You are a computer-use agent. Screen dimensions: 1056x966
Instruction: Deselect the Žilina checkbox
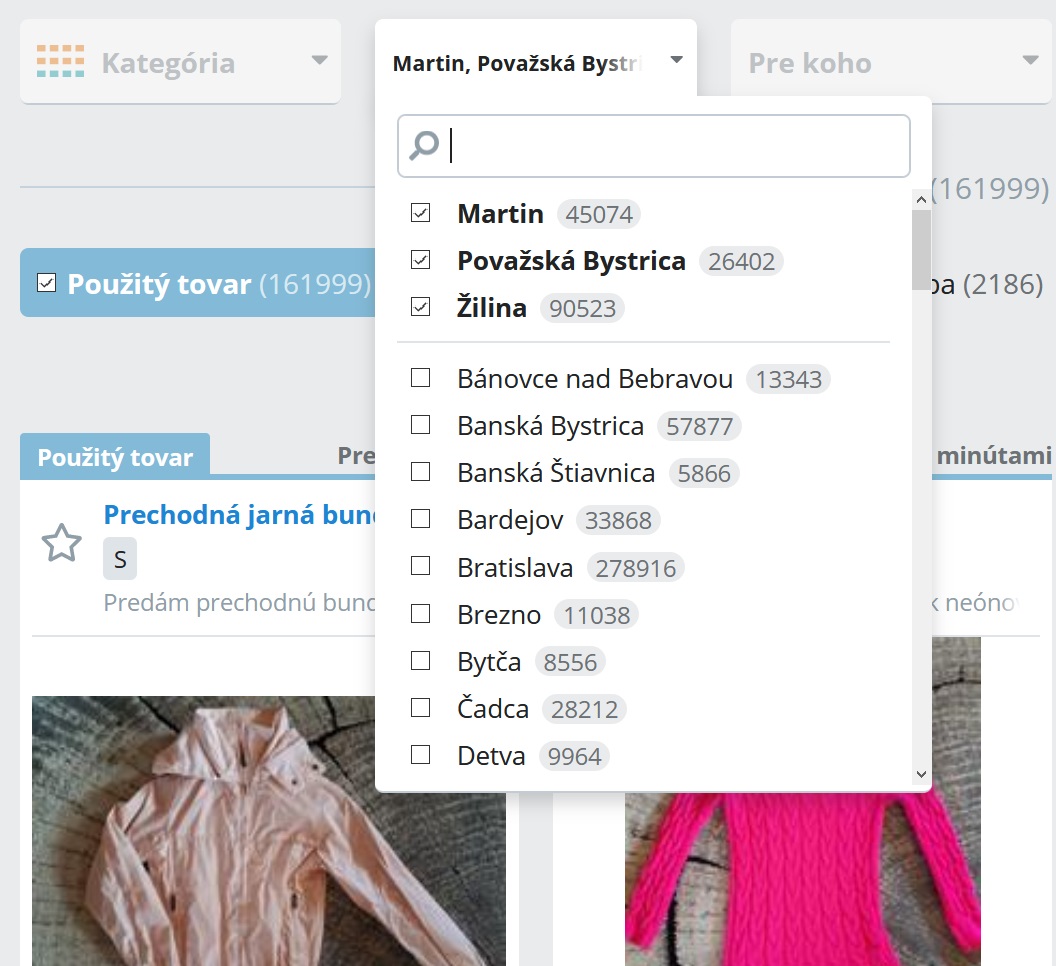pos(421,307)
